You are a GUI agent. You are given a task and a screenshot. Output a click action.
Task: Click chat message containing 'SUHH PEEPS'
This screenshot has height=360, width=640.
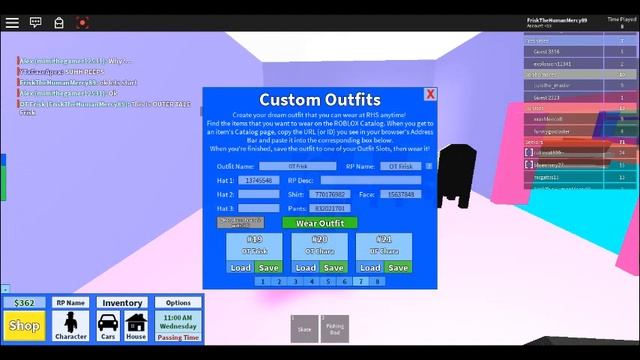(61, 71)
